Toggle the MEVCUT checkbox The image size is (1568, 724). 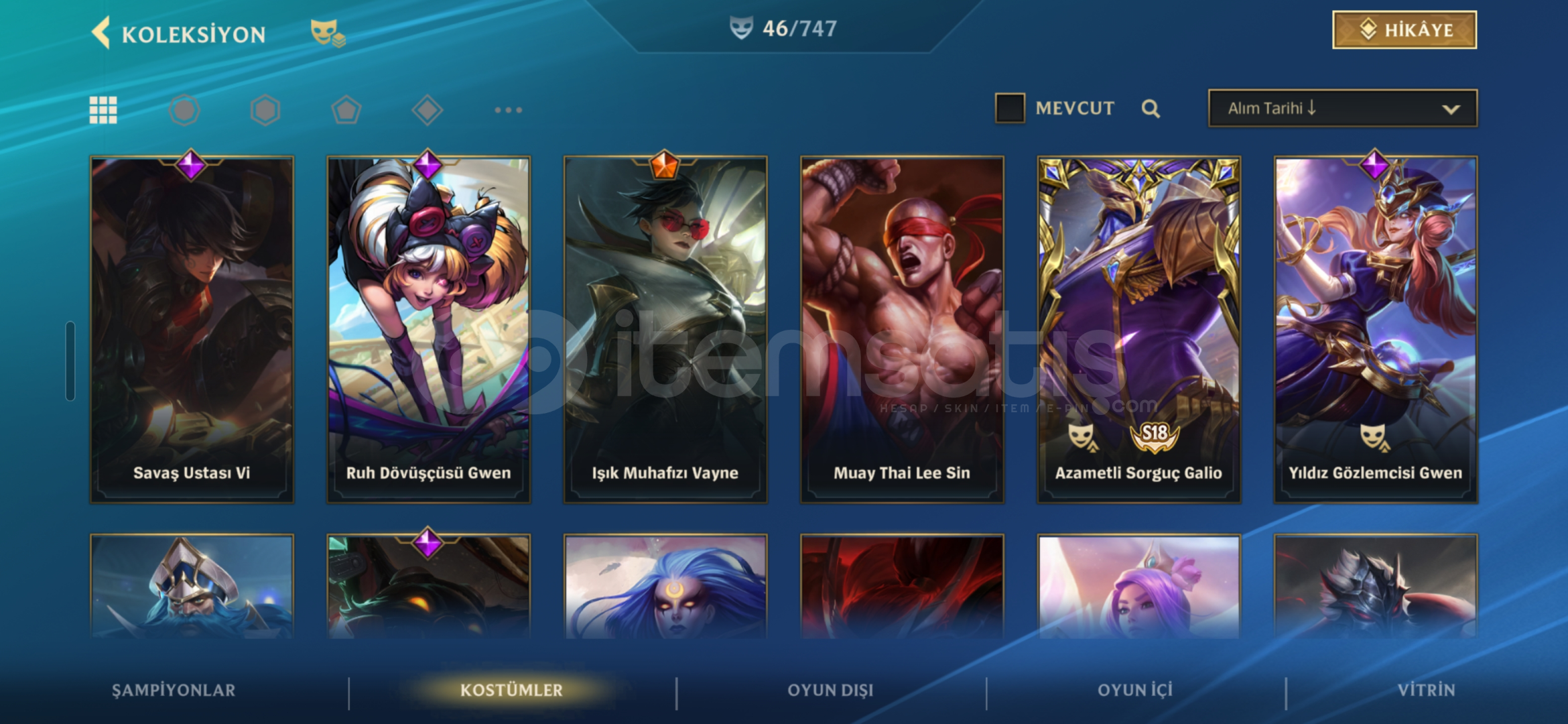coord(1010,108)
